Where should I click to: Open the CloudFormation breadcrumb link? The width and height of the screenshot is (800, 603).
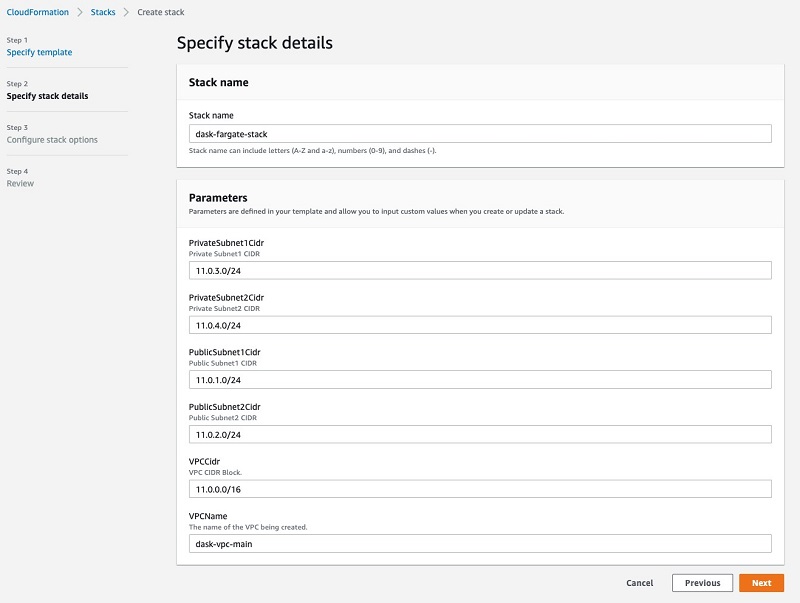click(37, 12)
